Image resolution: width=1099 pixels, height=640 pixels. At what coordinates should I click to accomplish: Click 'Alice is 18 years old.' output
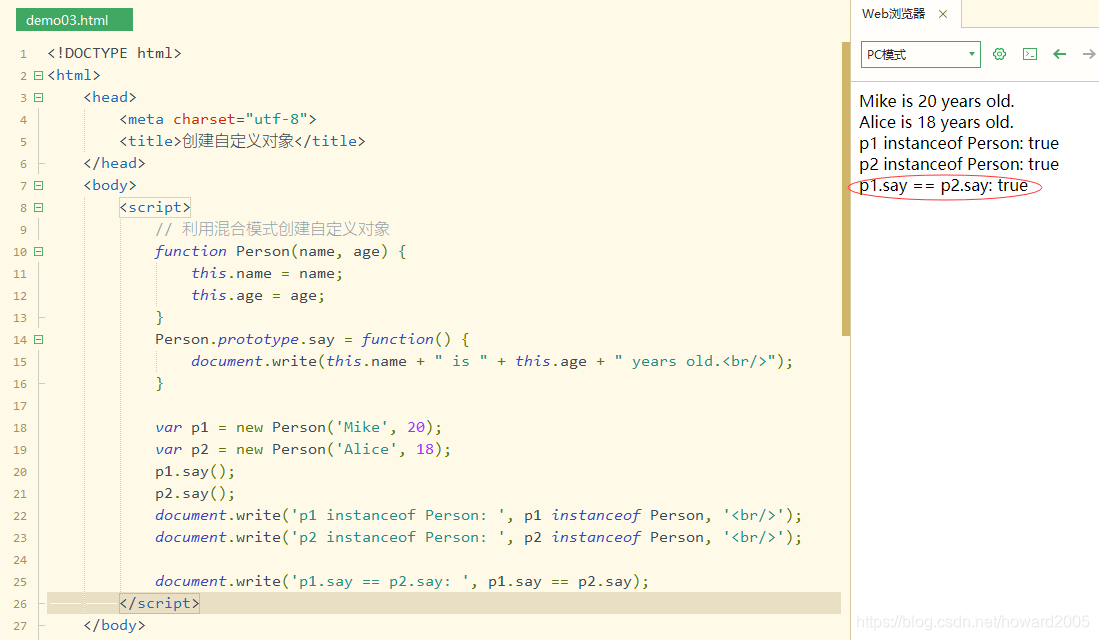point(936,123)
